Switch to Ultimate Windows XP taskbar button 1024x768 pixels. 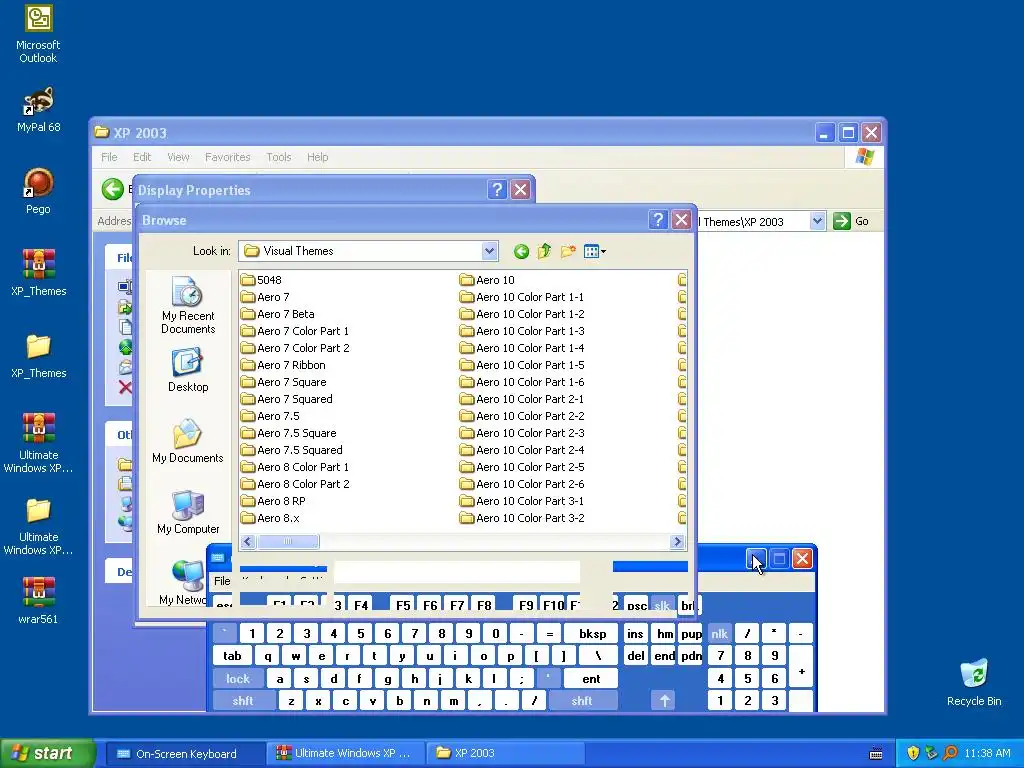(345, 754)
